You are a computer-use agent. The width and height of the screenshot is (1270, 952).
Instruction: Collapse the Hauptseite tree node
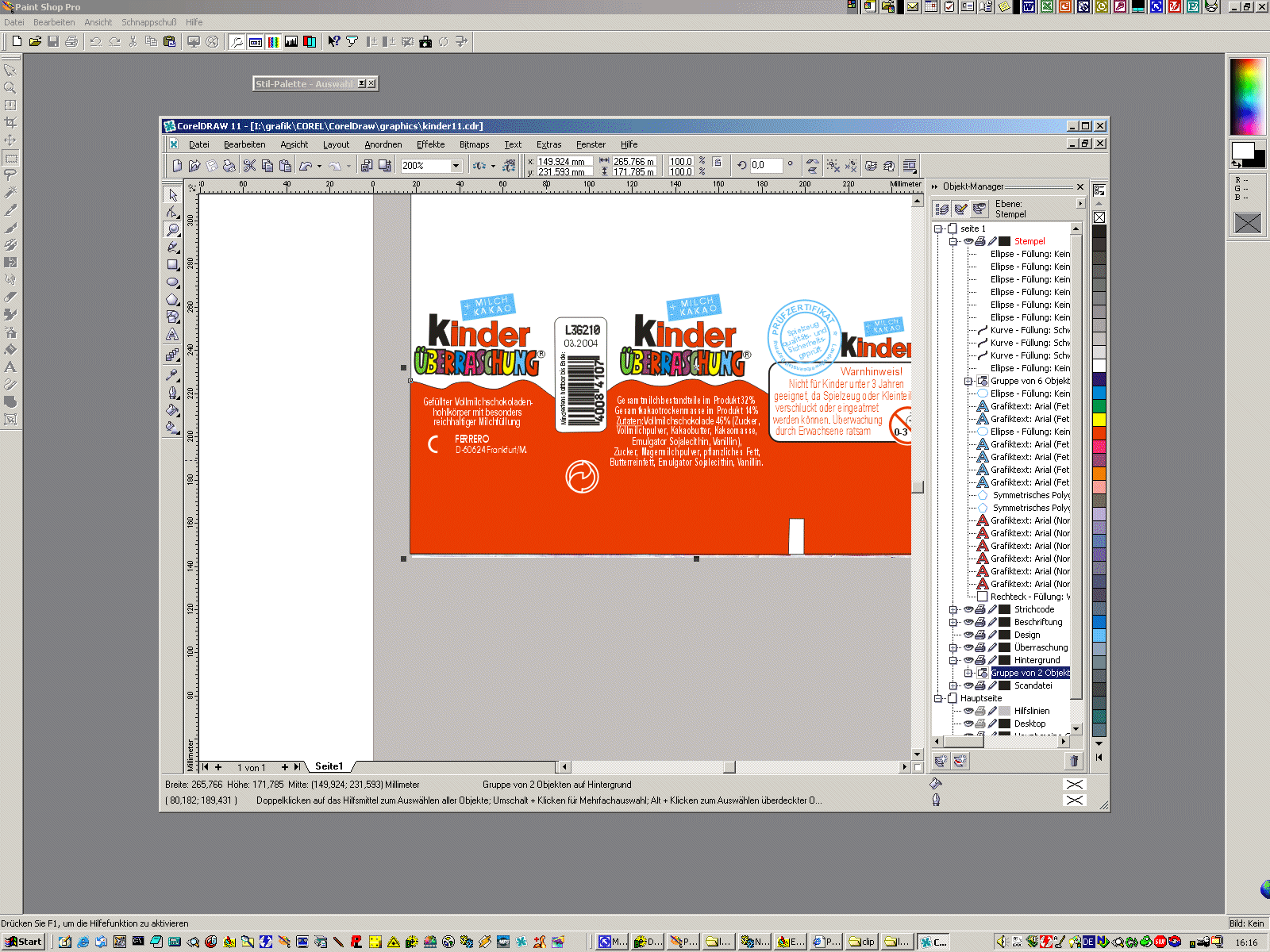click(938, 698)
